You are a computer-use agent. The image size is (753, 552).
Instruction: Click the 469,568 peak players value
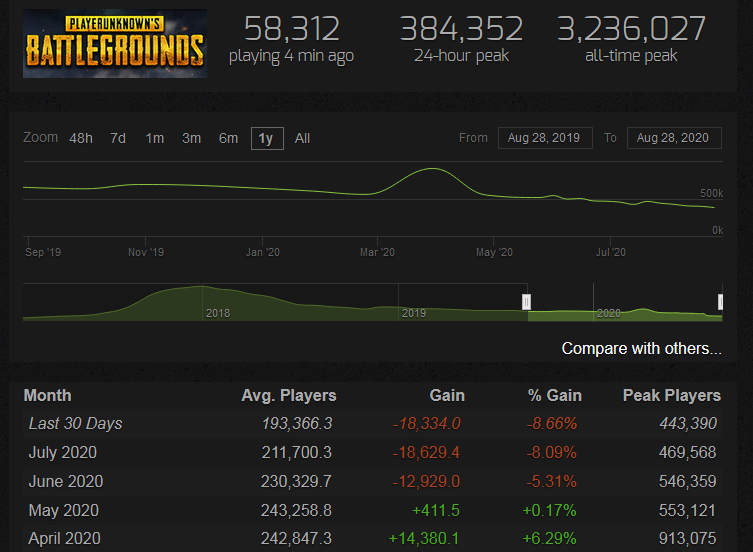[688, 453]
